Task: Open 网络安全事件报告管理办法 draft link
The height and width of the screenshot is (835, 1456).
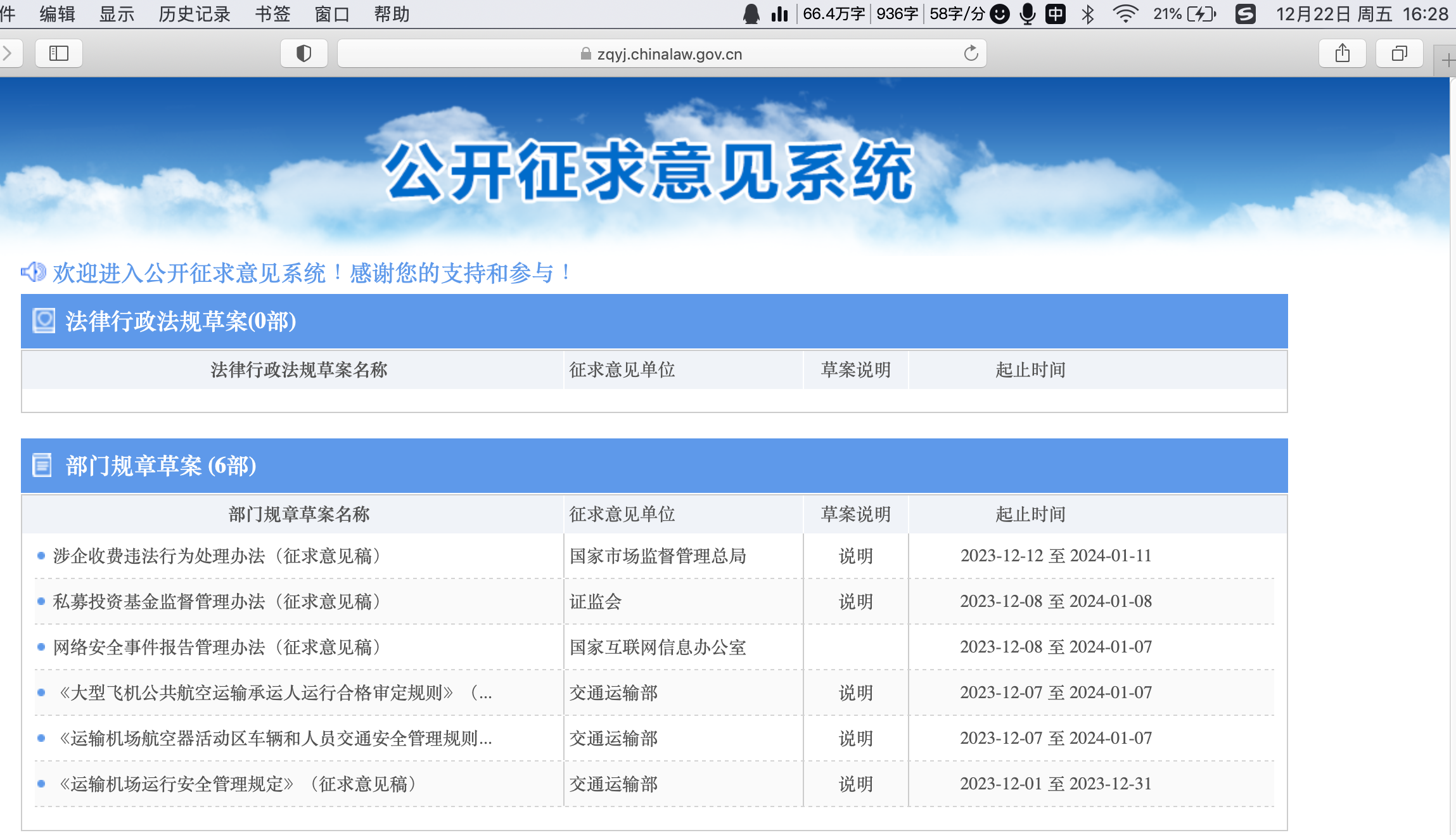Action: (220, 647)
